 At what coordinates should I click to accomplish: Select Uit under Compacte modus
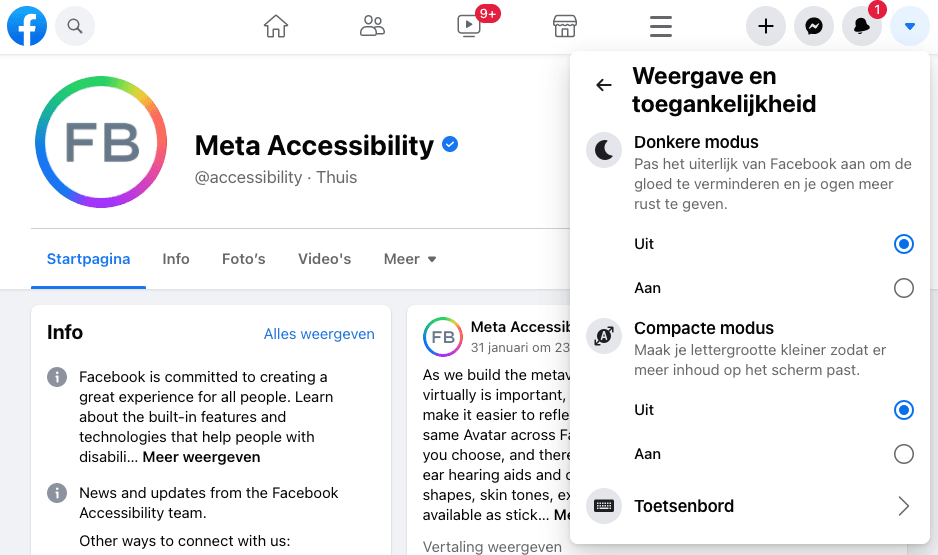tap(903, 410)
